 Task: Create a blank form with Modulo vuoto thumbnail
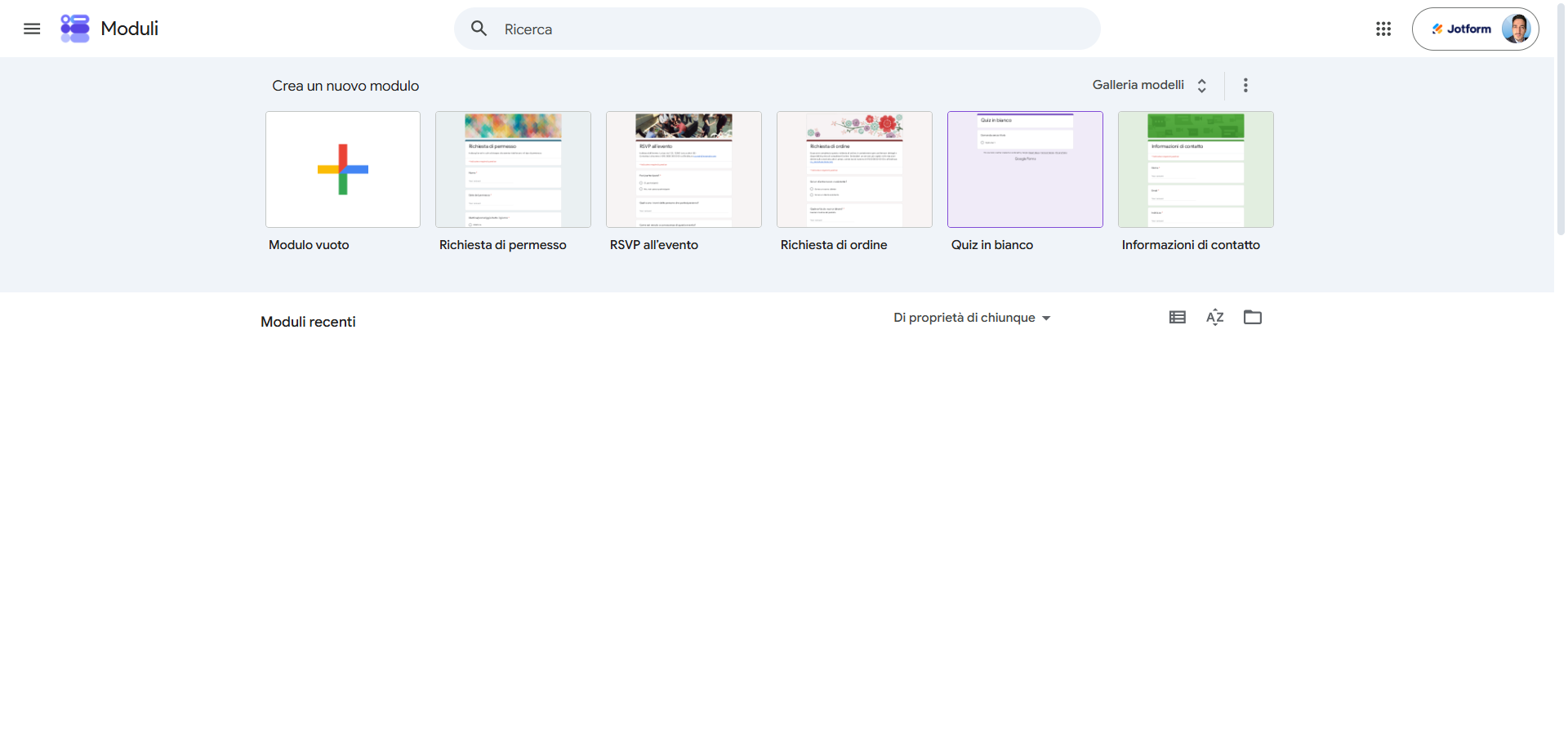(x=343, y=169)
